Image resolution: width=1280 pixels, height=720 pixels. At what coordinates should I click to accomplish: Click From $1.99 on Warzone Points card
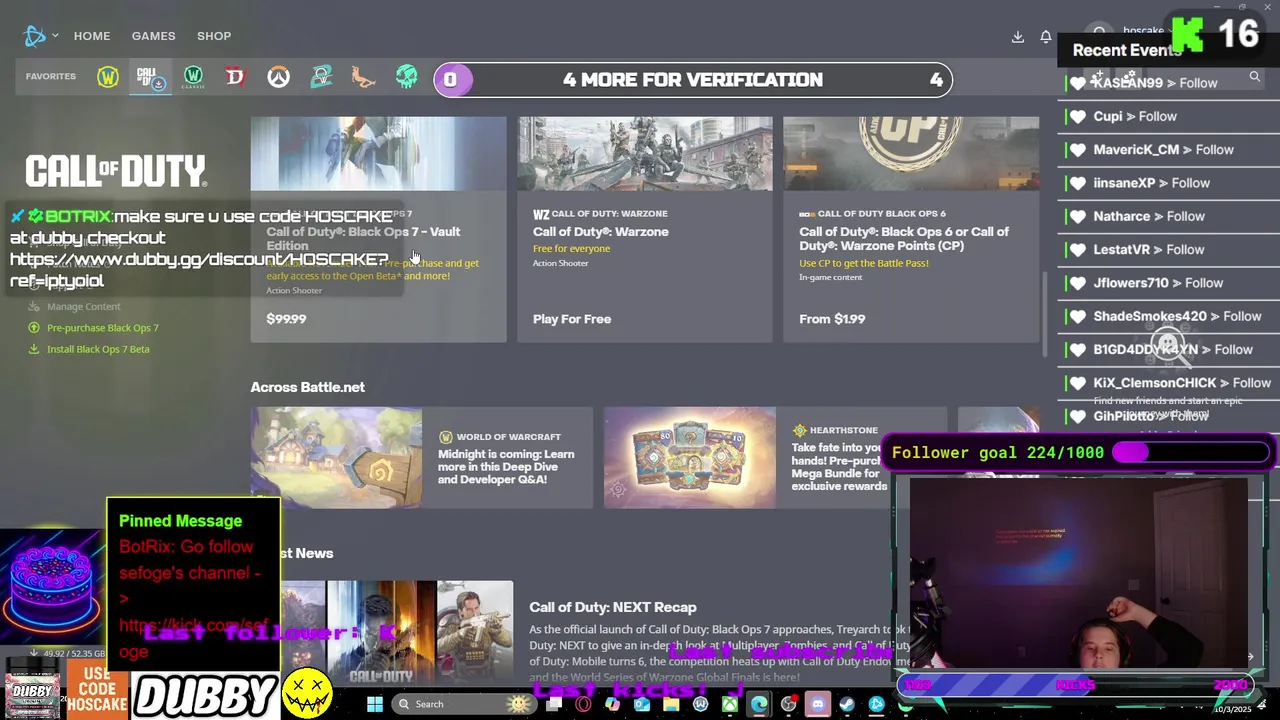tap(832, 319)
